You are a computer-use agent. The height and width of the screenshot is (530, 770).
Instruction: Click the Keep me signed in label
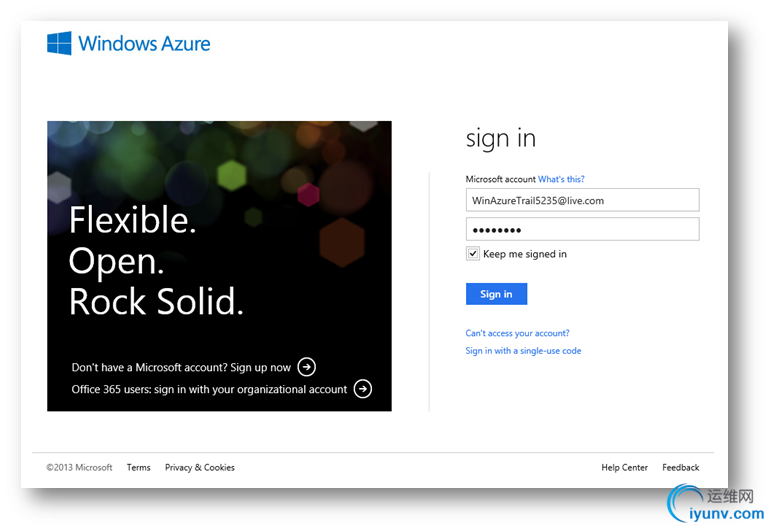pos(524,254)
